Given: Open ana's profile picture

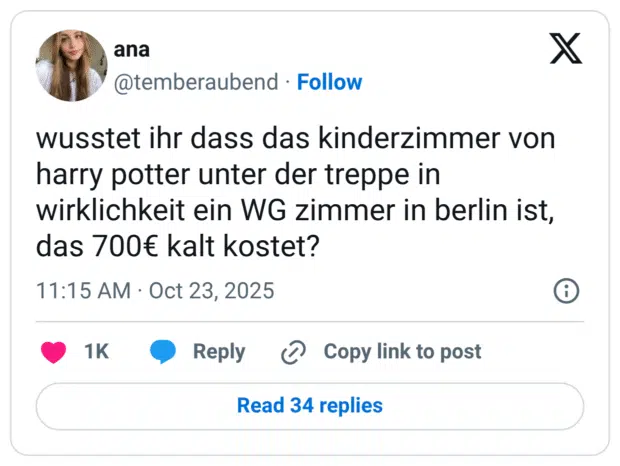Looking at the screenshot, I should 71,66.
